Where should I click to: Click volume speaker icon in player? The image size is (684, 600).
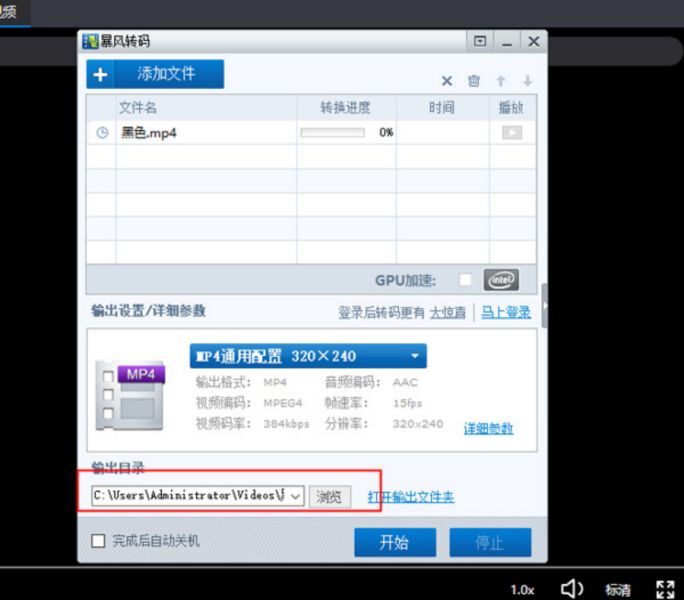pyautogui.click(x=571, y=589)
